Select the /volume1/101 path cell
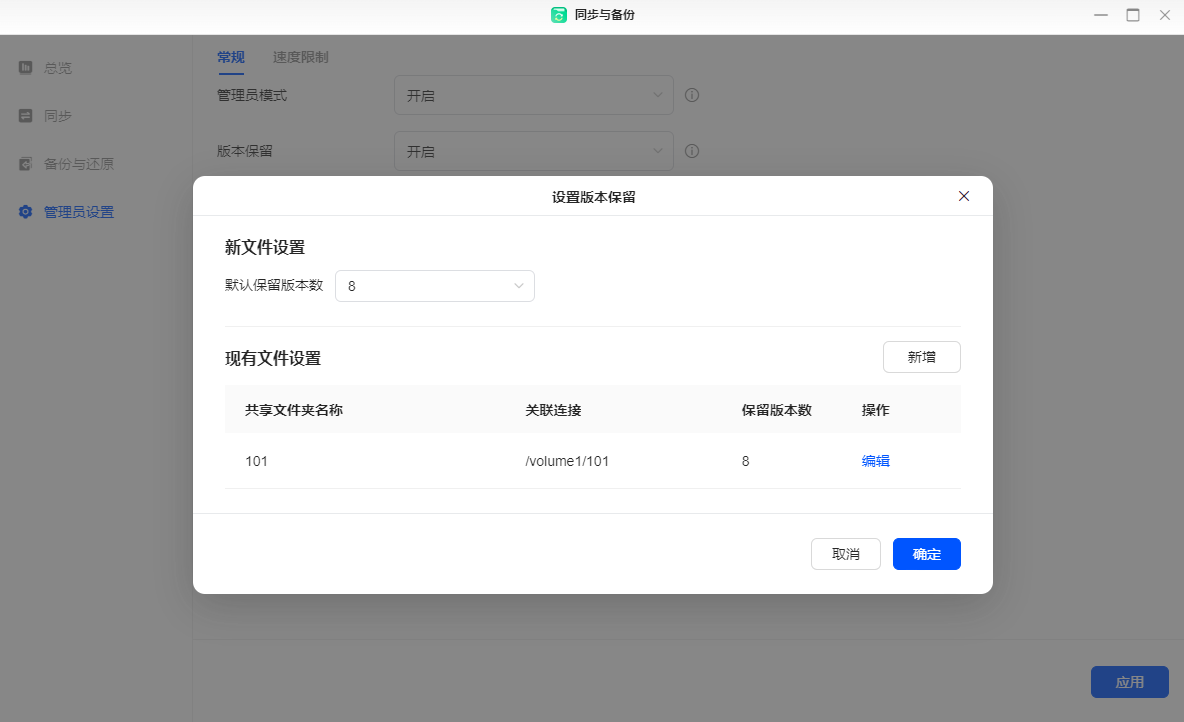The image size is (1184, 722). [x=567, y=461]
